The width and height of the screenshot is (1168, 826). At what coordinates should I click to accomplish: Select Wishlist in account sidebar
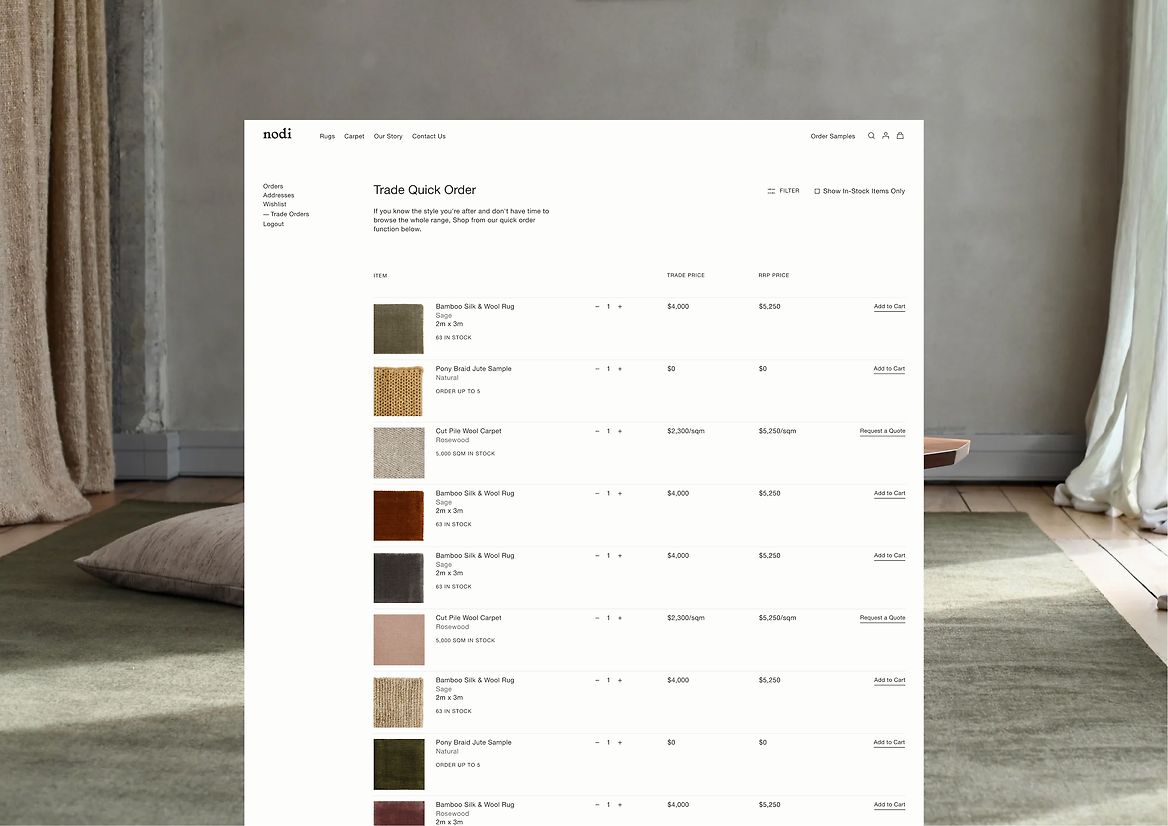(274, 204)
